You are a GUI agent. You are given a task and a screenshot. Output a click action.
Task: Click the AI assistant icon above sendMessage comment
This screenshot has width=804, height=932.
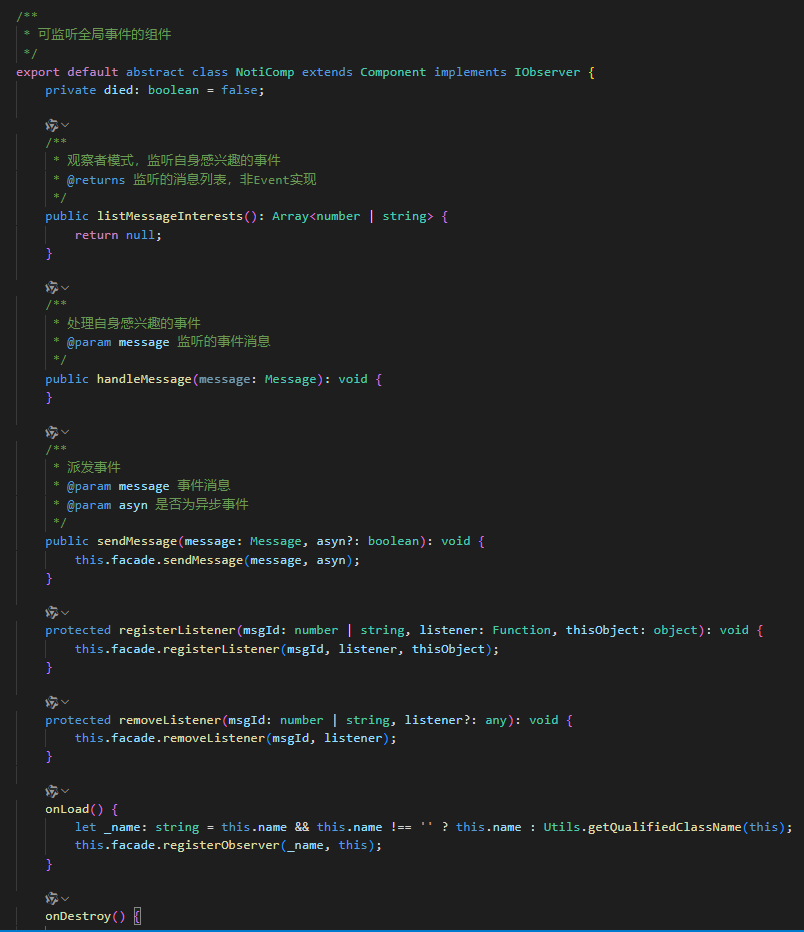point(52,432)
